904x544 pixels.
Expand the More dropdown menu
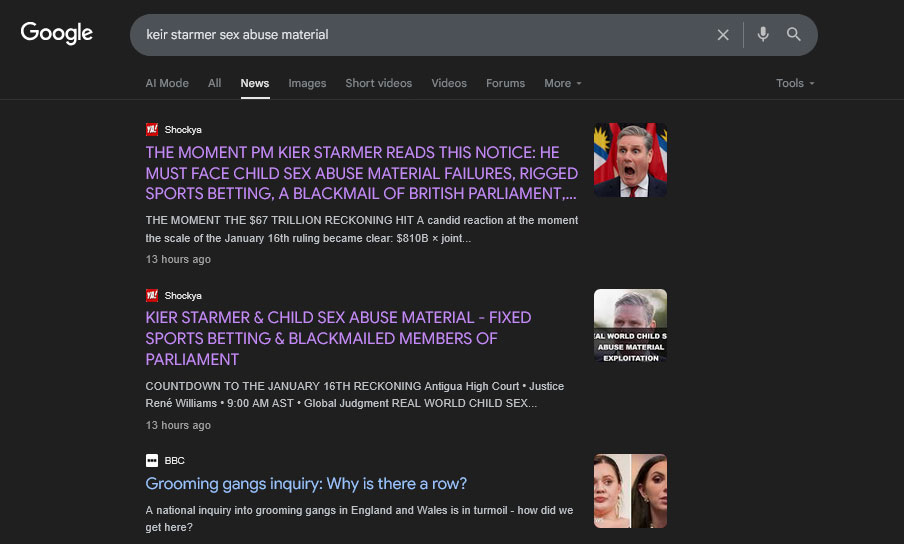[563, 83]
